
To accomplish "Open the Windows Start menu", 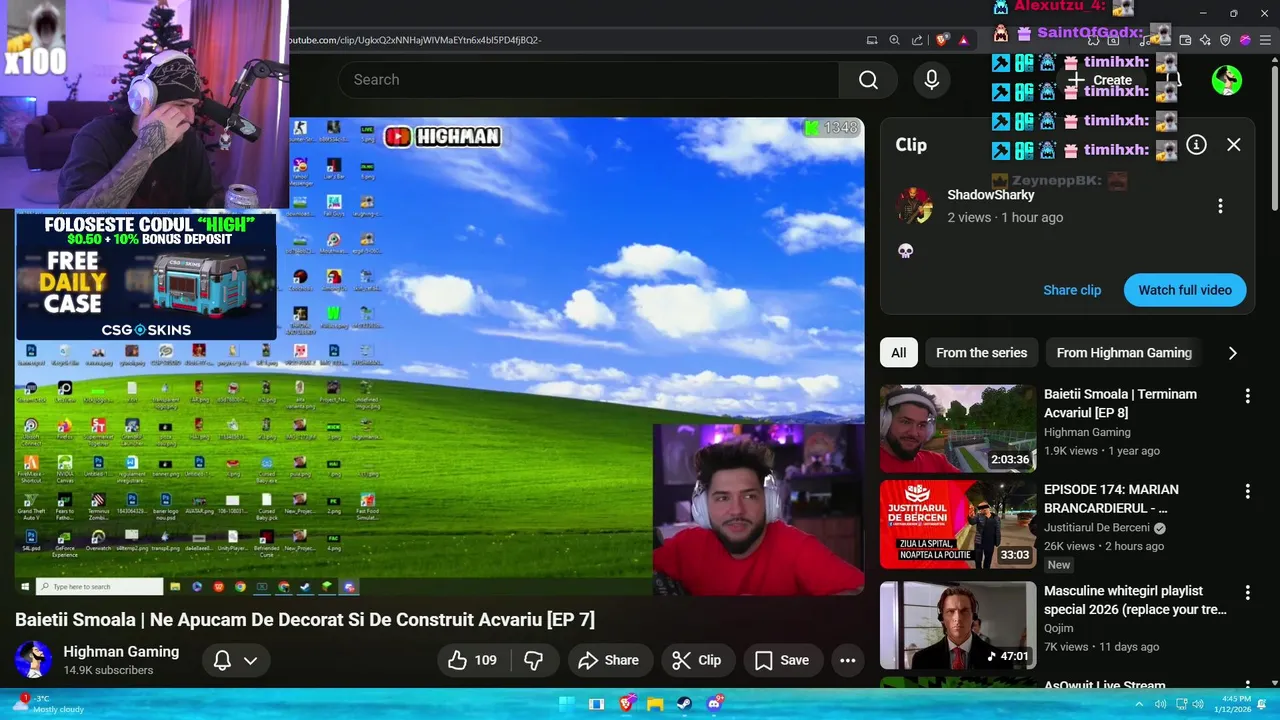I will point(566,704).
